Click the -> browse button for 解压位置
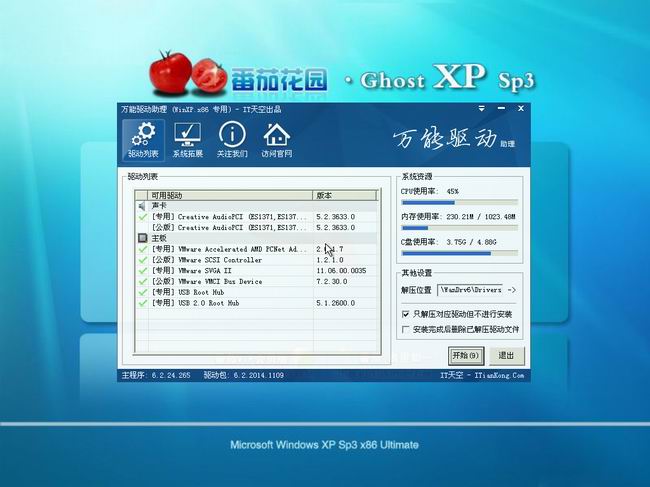Viewport: 650px width, 487px height. point(512,290)
